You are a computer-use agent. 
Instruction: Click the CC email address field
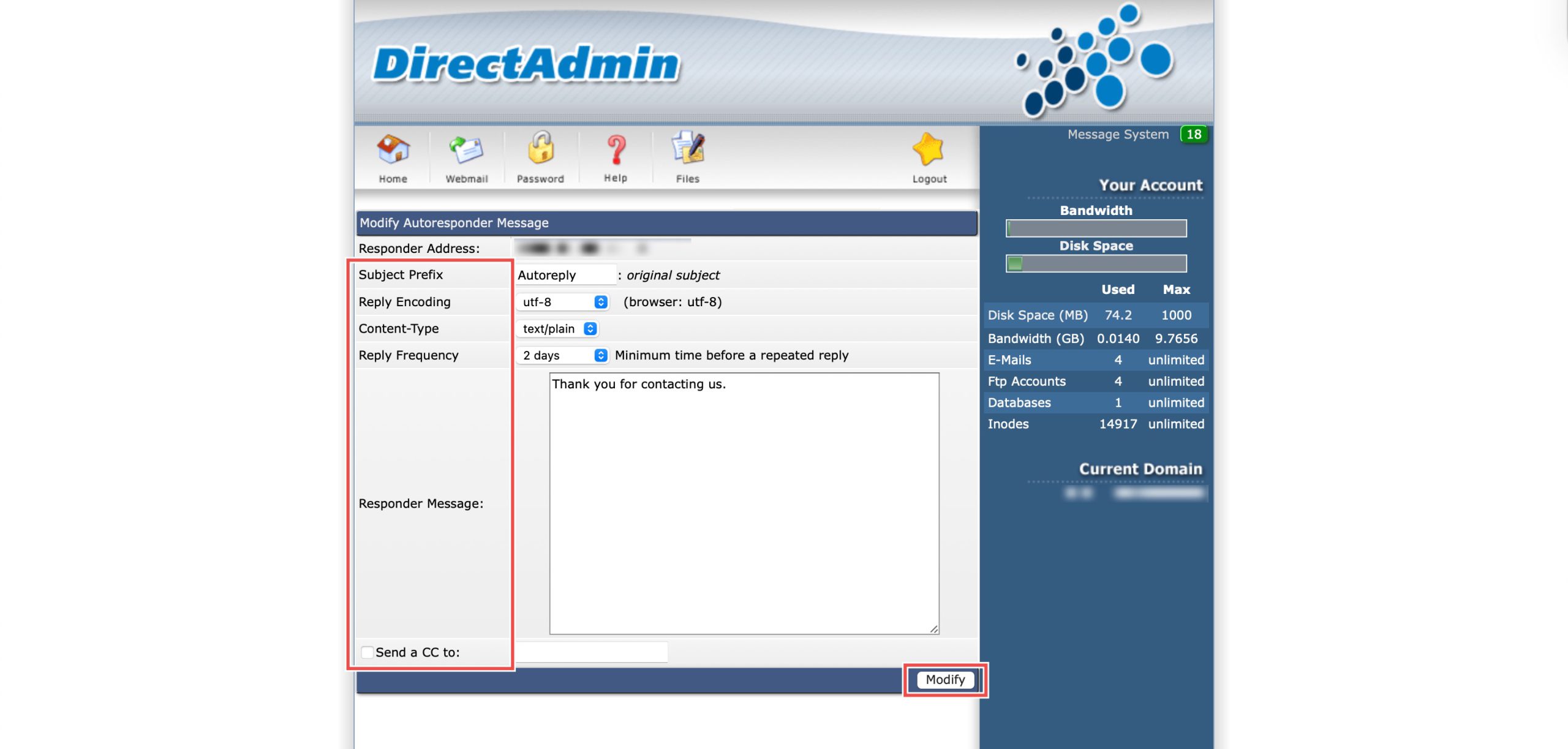[x=591, y=652]
